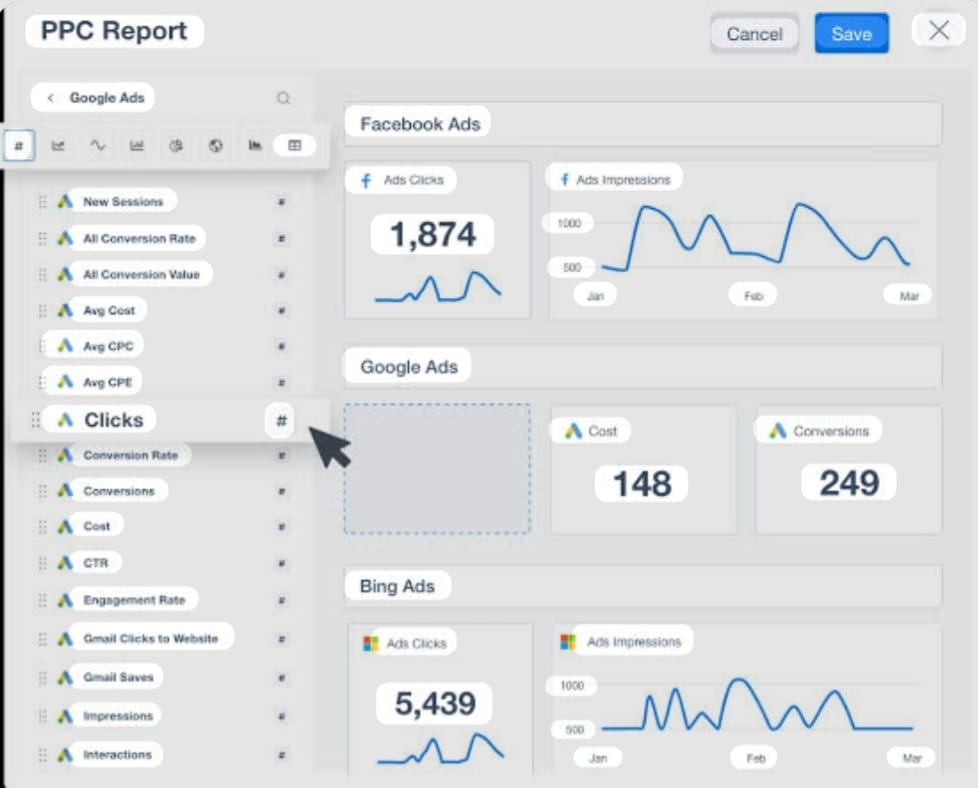Click the # icon beside Avg Cost

tap(281, 310)
